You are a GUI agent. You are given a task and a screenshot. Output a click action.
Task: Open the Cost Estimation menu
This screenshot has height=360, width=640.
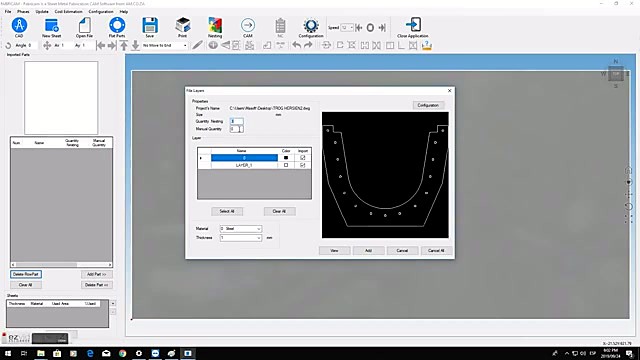(69, 11)
